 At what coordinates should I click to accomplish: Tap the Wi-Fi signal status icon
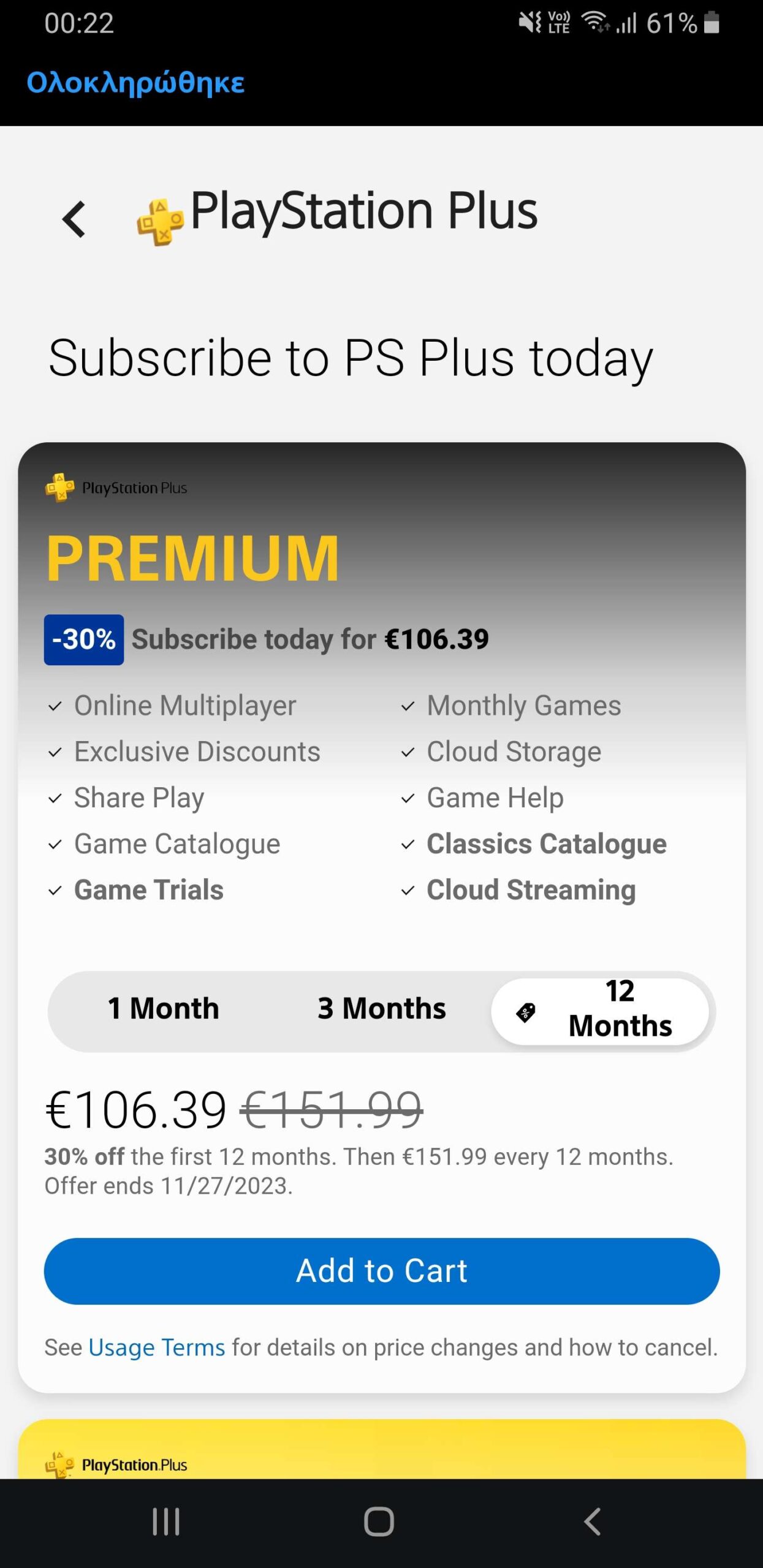click(594, 23)
